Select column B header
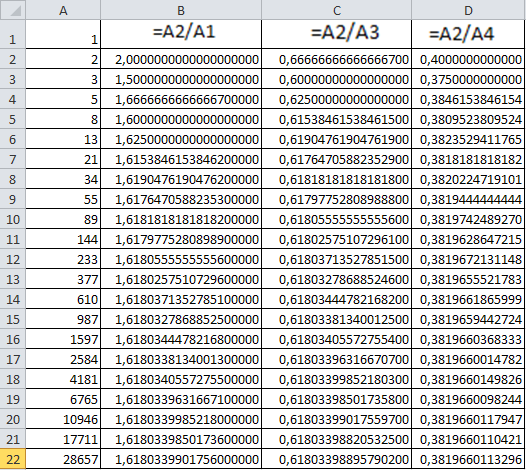This screenshot has height=470, width=526. [181, 10]
